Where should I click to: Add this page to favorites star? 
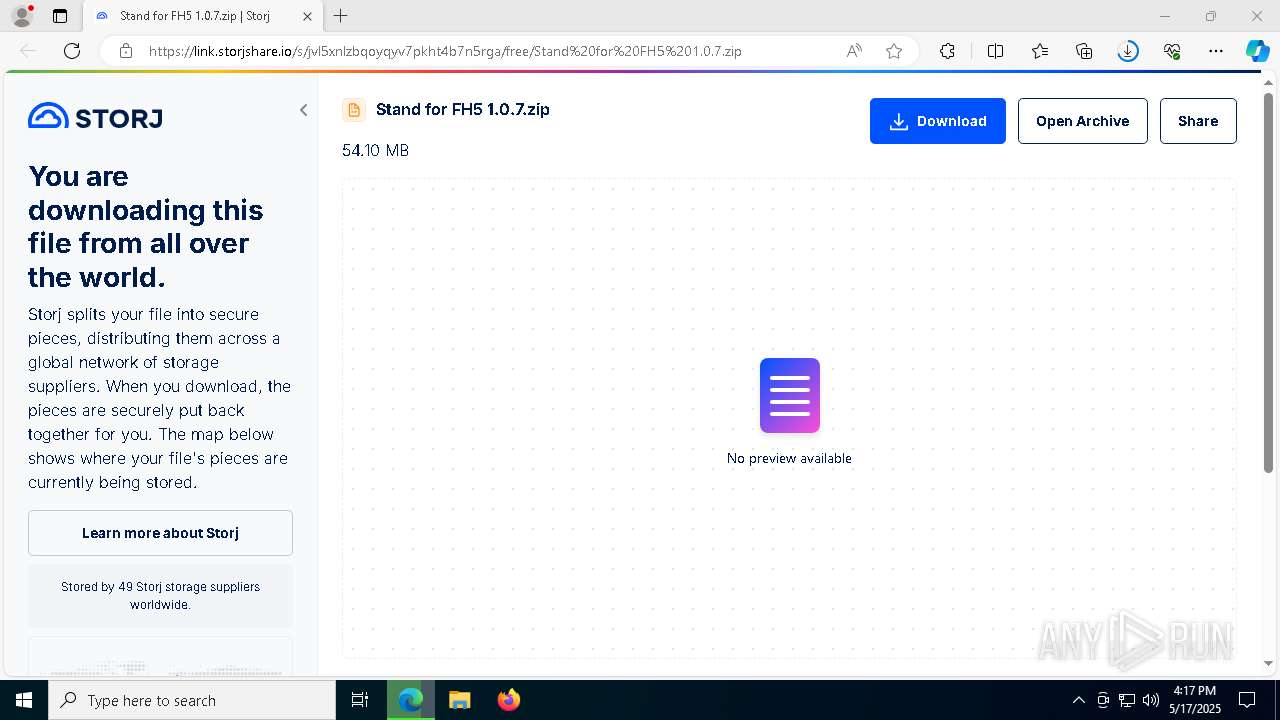[x=894, y=51]
